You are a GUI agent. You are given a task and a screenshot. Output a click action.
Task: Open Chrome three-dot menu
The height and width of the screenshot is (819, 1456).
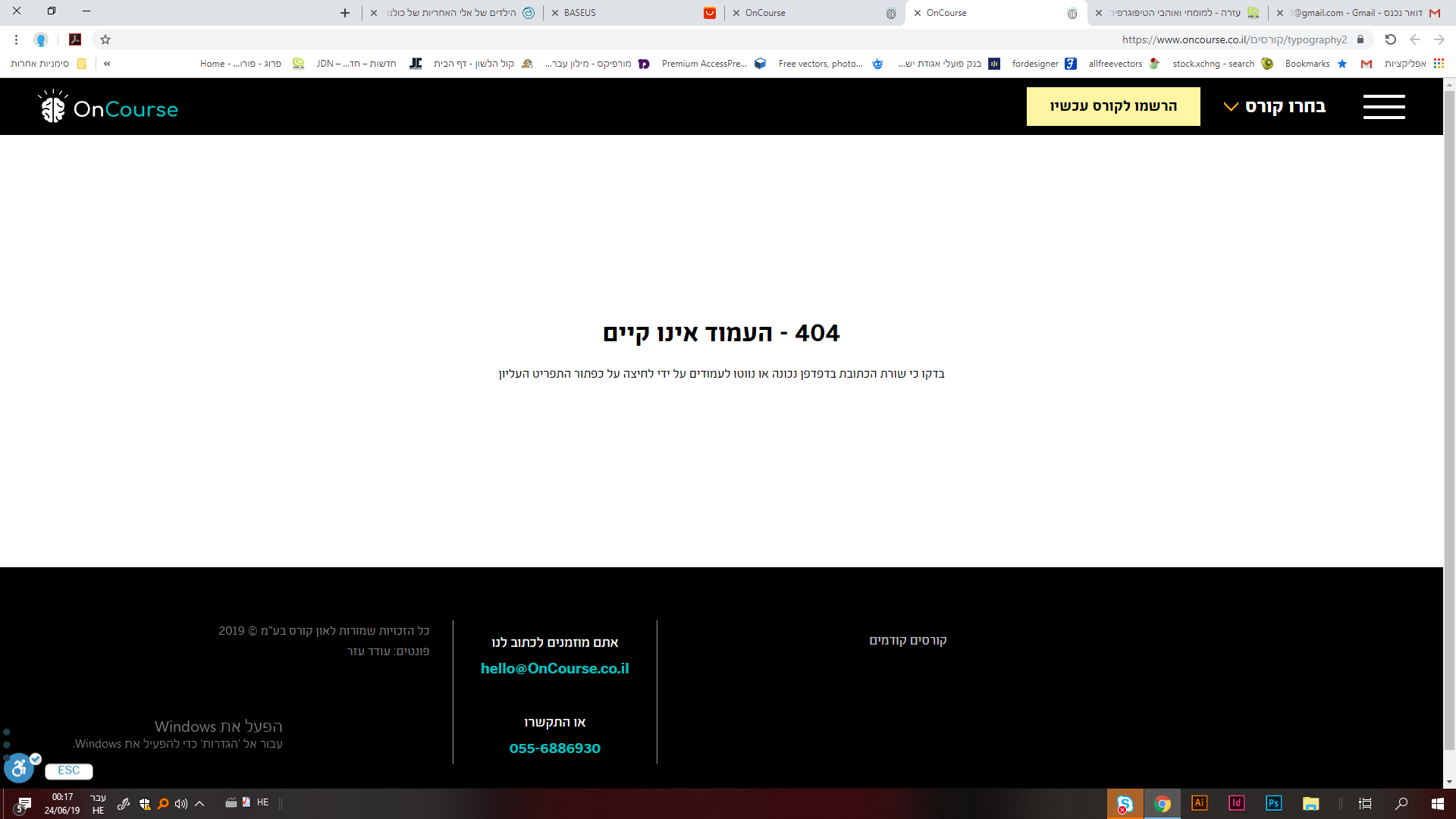(16, 39)
